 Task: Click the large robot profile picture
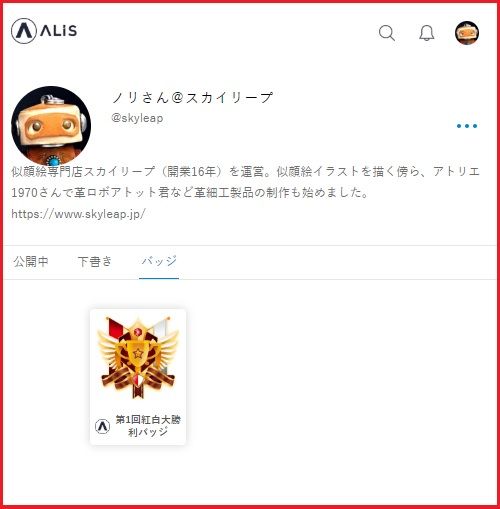(51, 126)
